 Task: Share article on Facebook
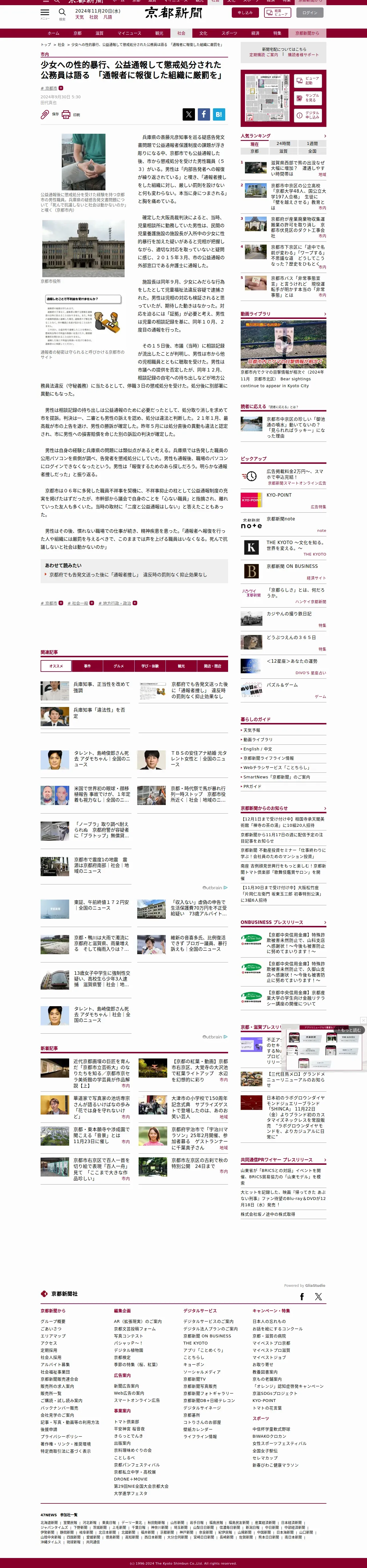point(204,114)
